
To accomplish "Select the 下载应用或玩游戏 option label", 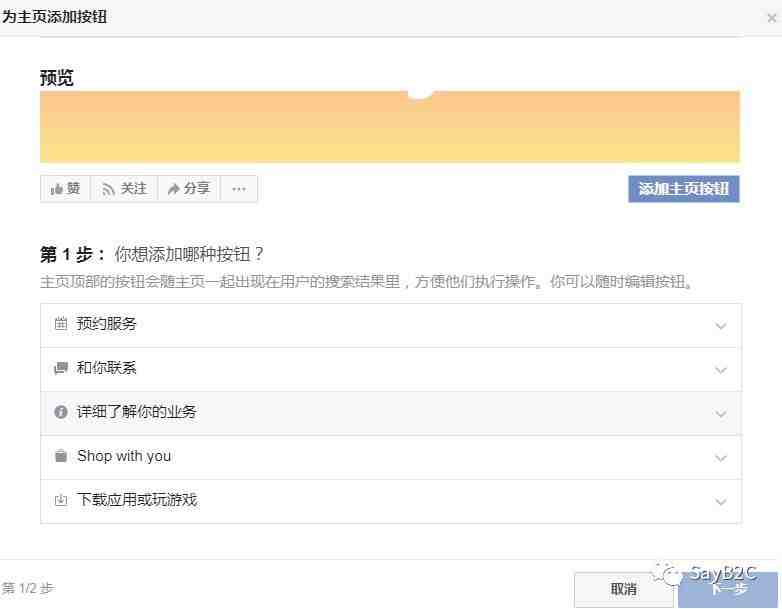I will click(137, 500).
